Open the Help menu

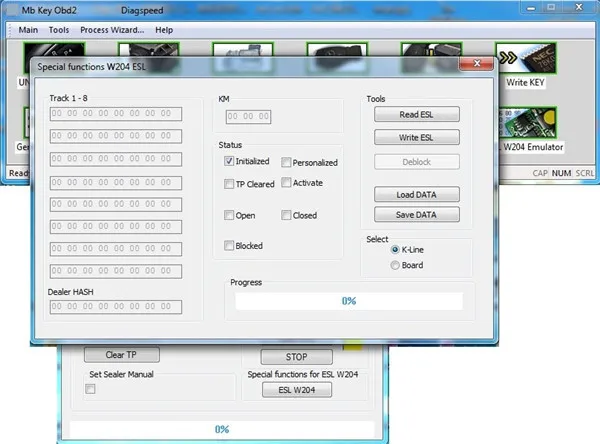coord(164,30)
